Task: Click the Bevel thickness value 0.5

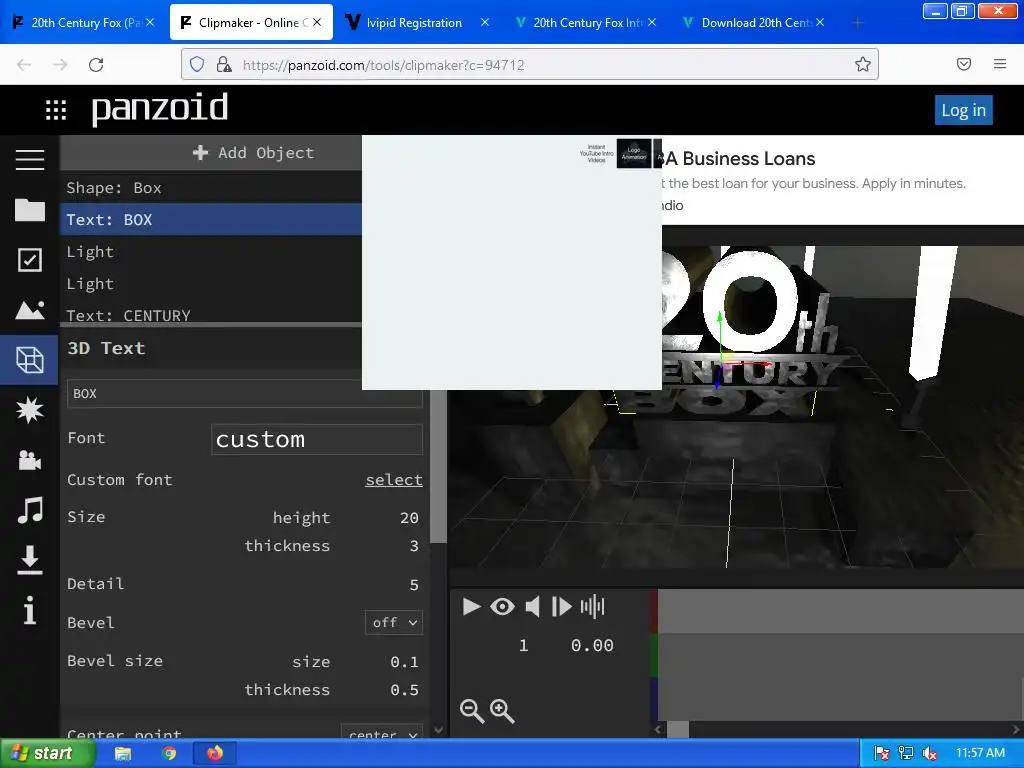Action: pyautogui.click(x=404, y=690)
